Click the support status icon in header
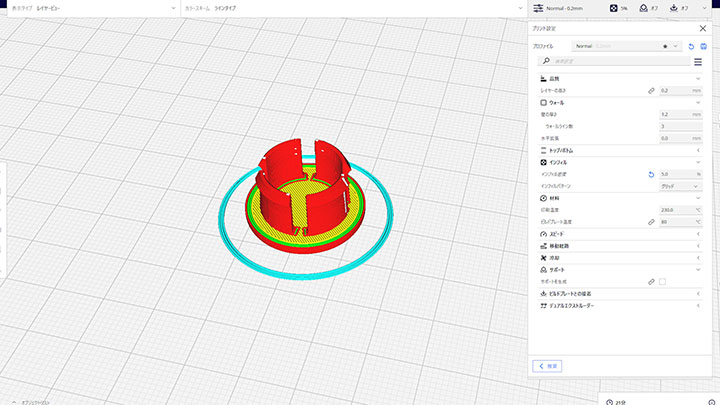 click(x=644, y=8)
